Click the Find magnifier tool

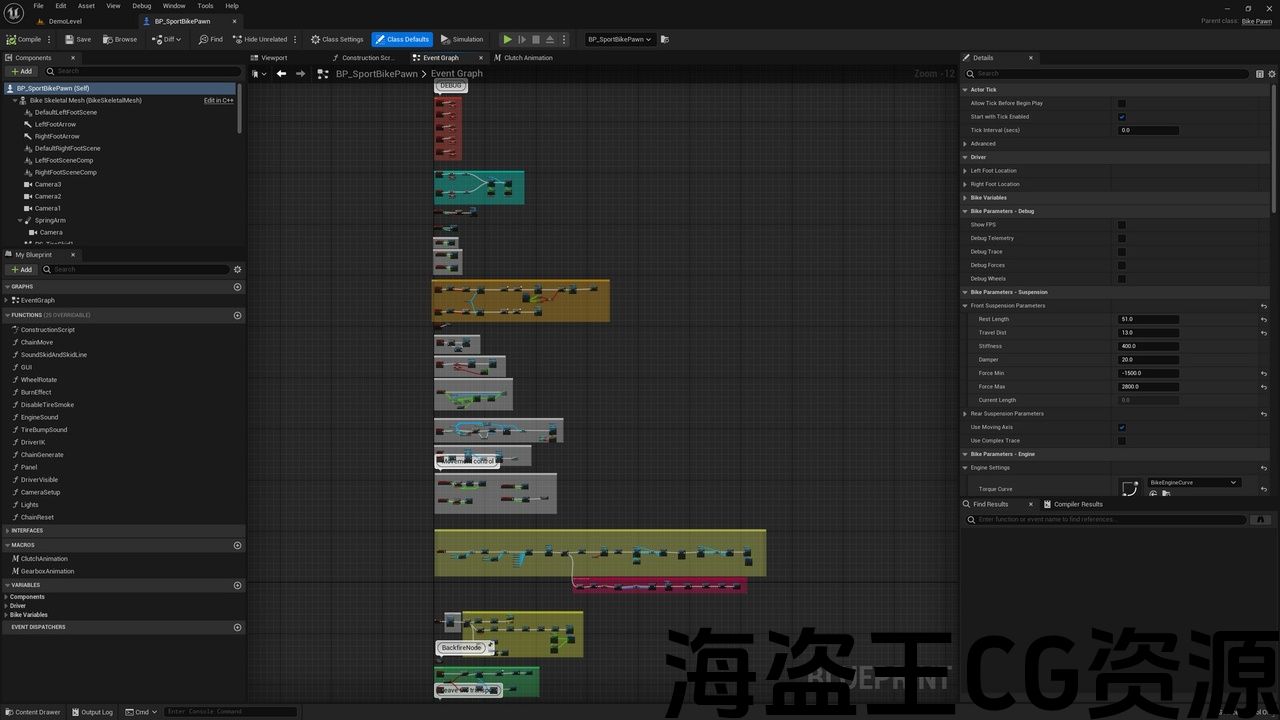tap(211, 40)
